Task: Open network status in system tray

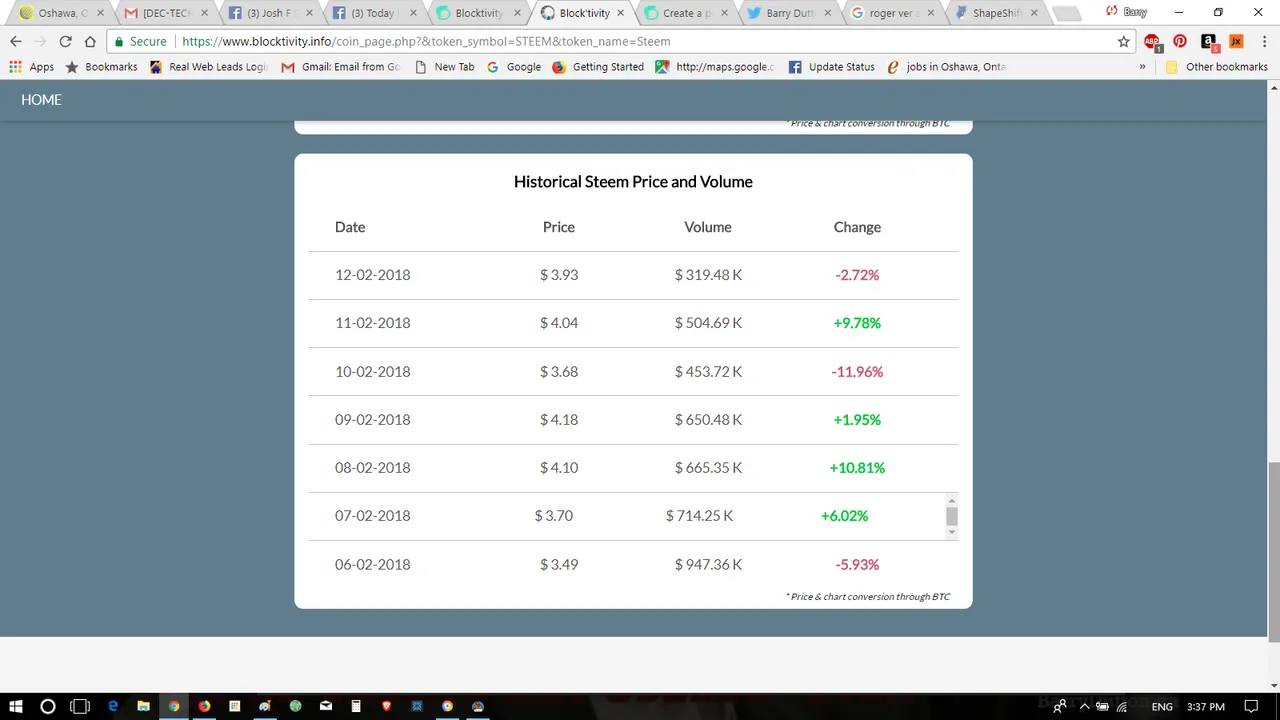Action: point(1122,706)
